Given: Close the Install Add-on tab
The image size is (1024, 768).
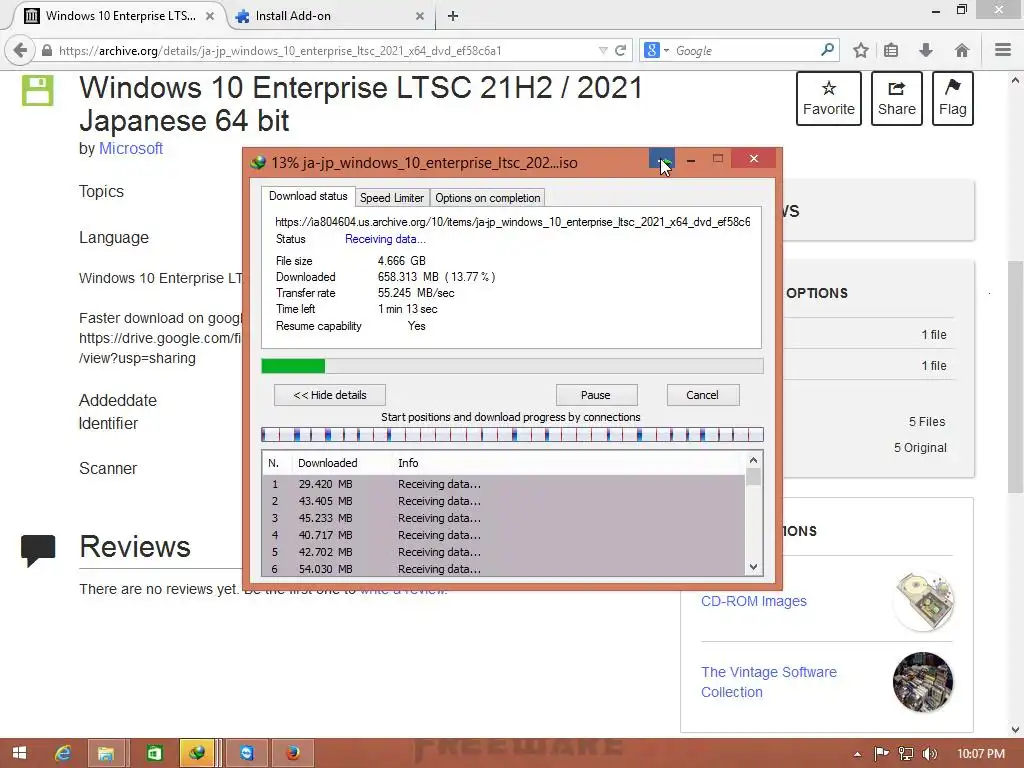Looking at the screenshot, I should click(x=419, y=16).
